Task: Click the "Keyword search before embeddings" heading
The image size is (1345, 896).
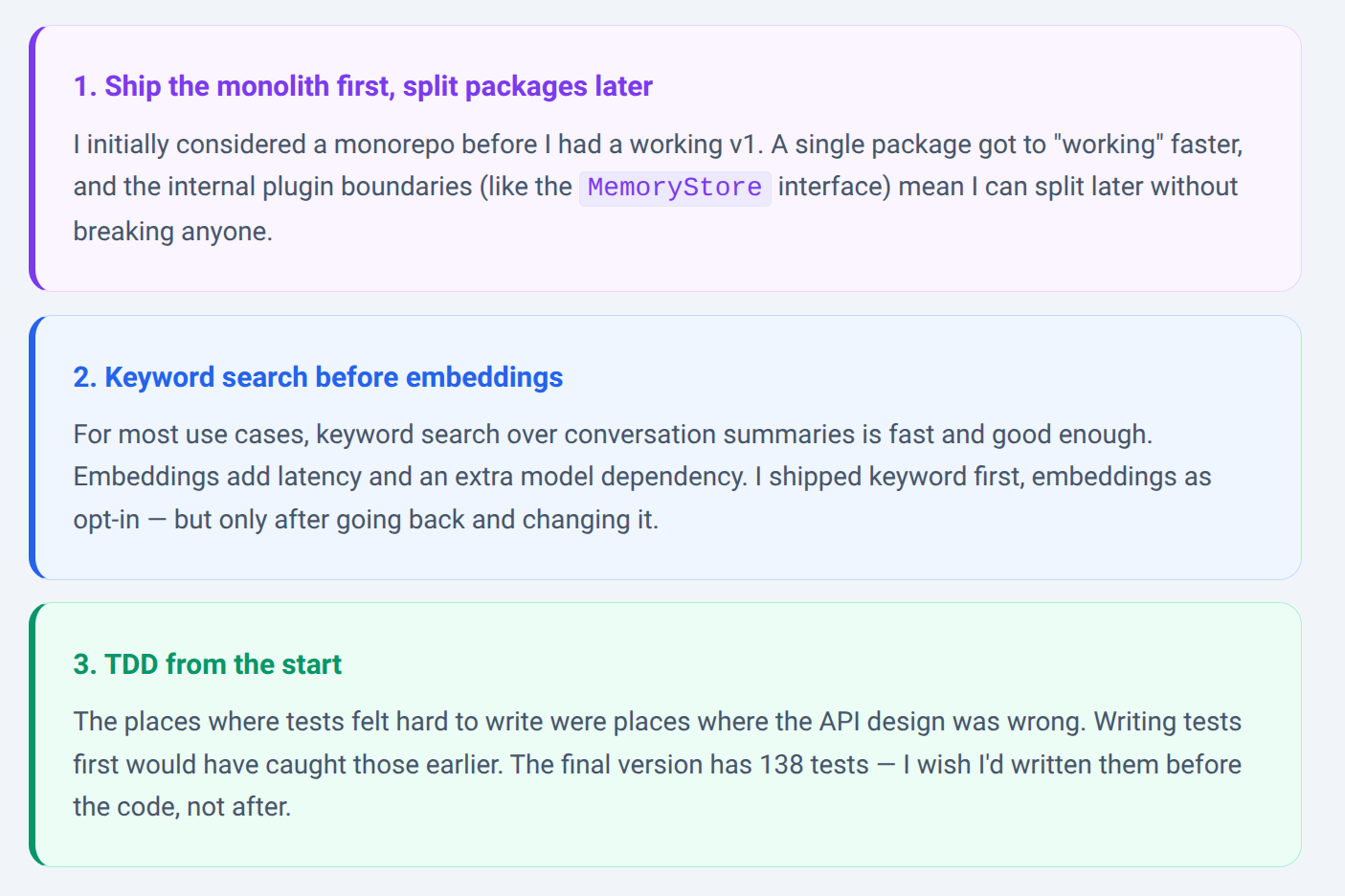Action: [x=318, y=377]
